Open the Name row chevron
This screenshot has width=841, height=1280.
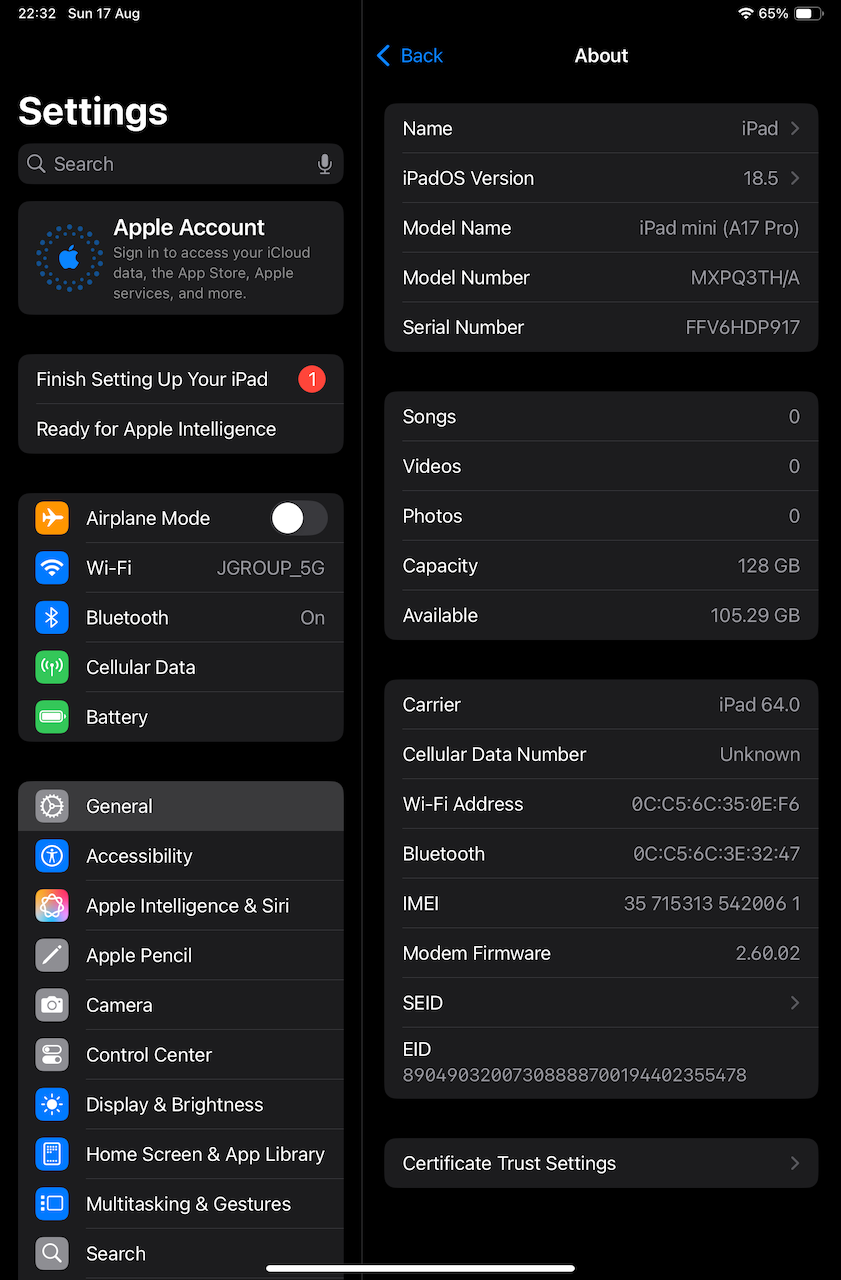coord(795,128)
